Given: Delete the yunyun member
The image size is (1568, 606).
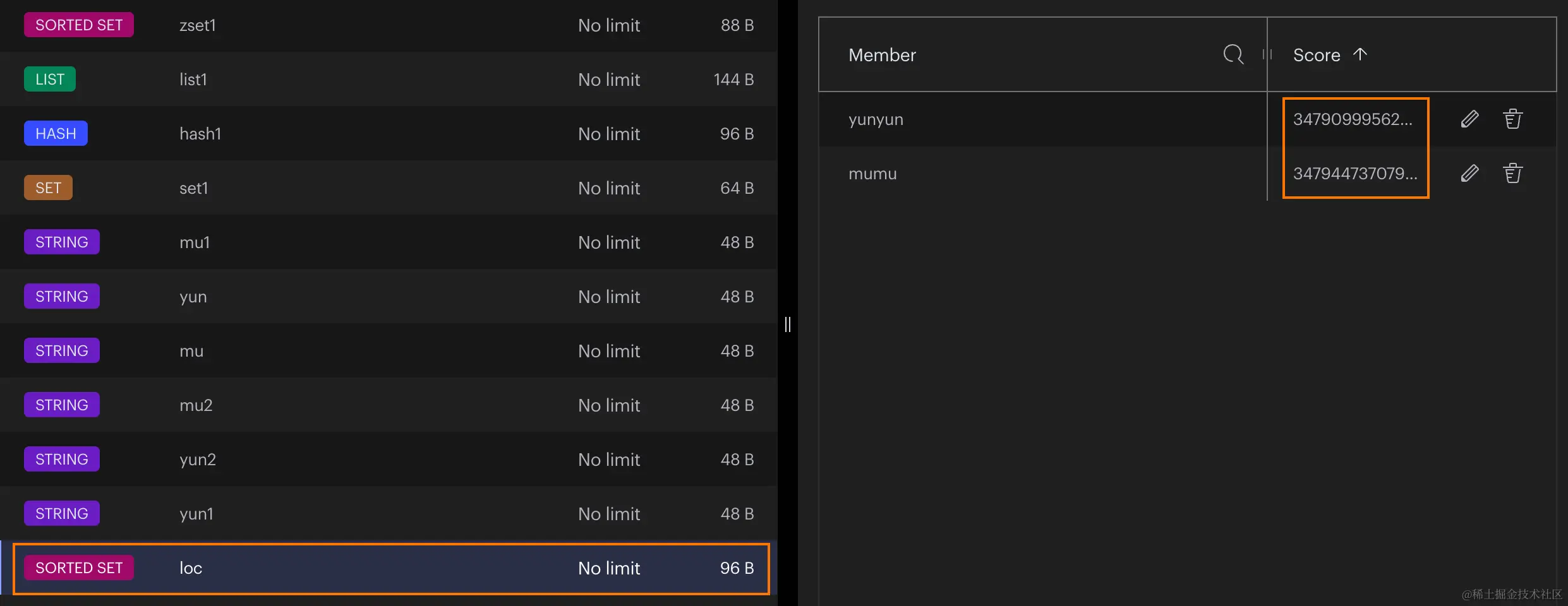Looking at the screenshot, I should click(x=1512, y=119).
